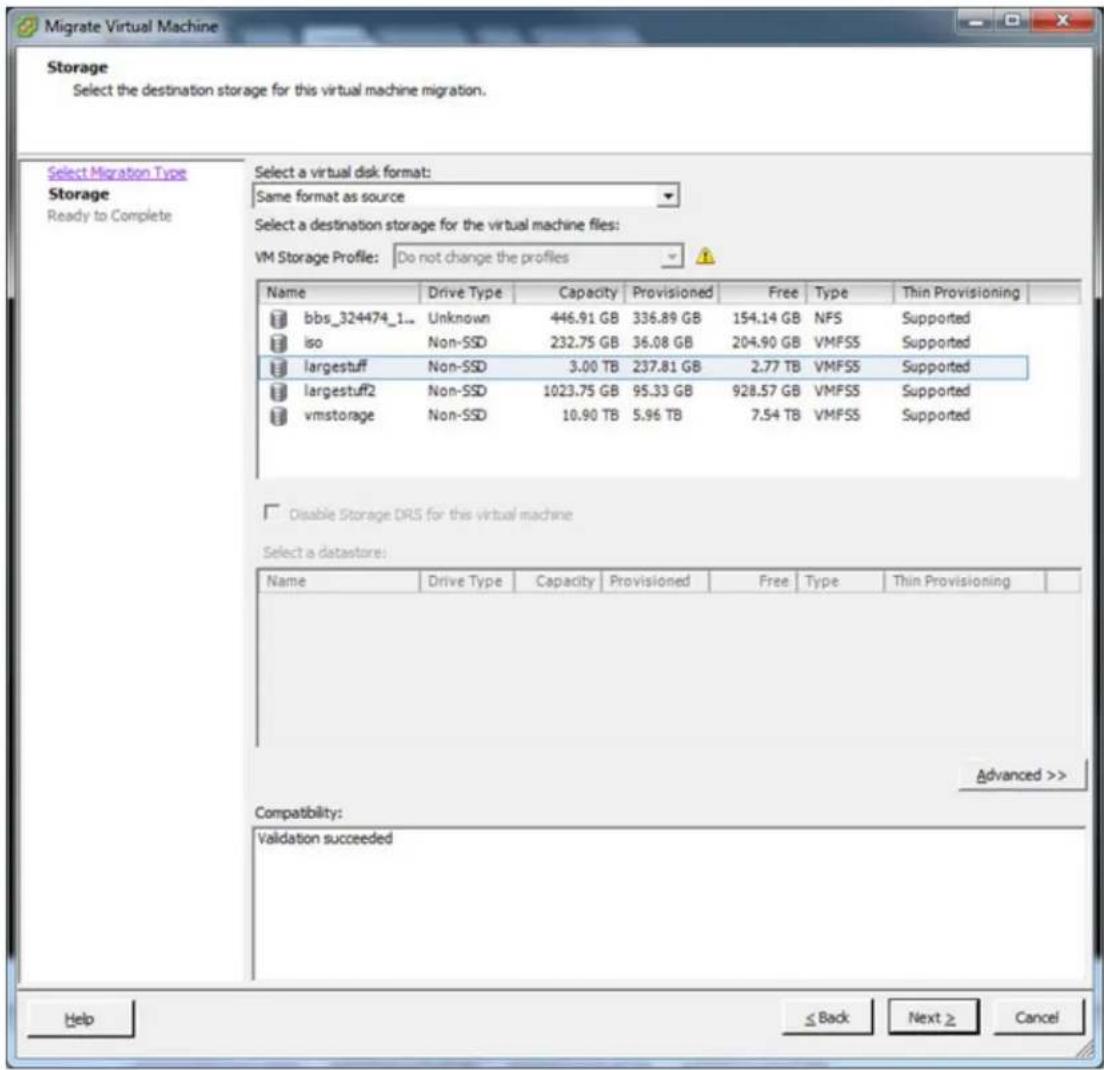This screenshot has width=1104, height=1070.
Task: Click the Storage step in sidebar
Action: pyautogui.click(x=78, y=194)
